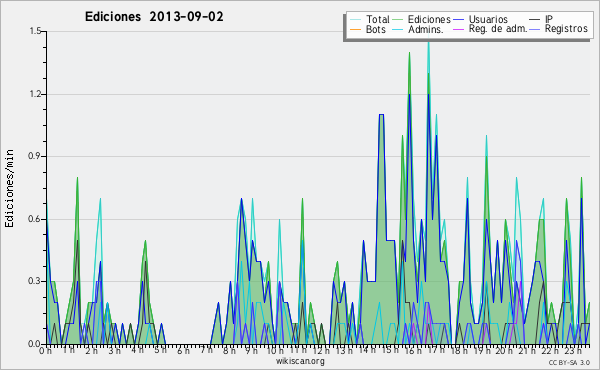
Task: Click the '21 h' x-axis tick label
Action: (528, 350)
